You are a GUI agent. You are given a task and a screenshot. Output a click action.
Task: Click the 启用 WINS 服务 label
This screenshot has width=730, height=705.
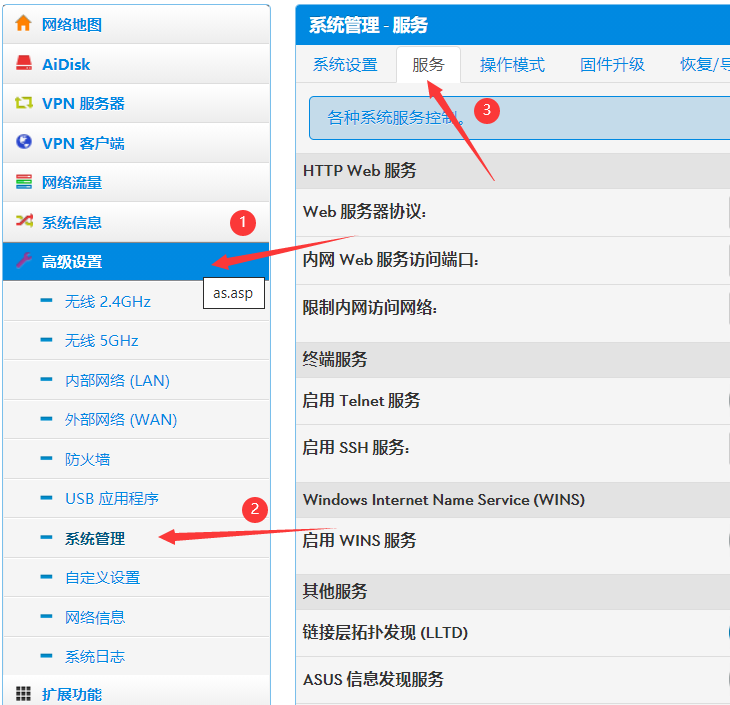359,540
